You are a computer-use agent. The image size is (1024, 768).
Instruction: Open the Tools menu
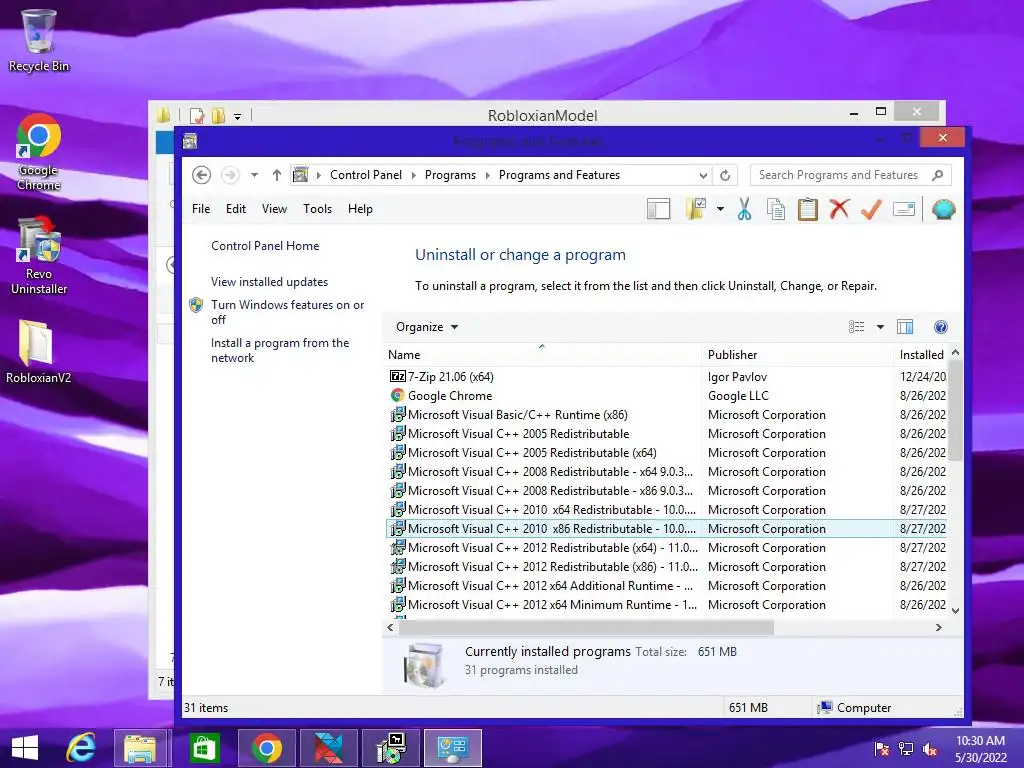[x=317, y=209]
